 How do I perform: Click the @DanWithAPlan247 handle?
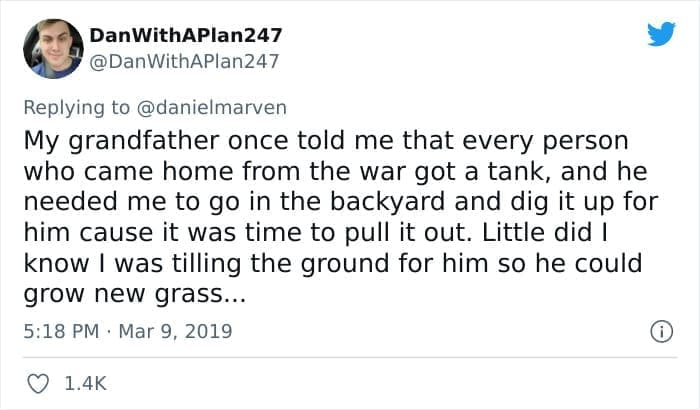(x=184, y=61)
